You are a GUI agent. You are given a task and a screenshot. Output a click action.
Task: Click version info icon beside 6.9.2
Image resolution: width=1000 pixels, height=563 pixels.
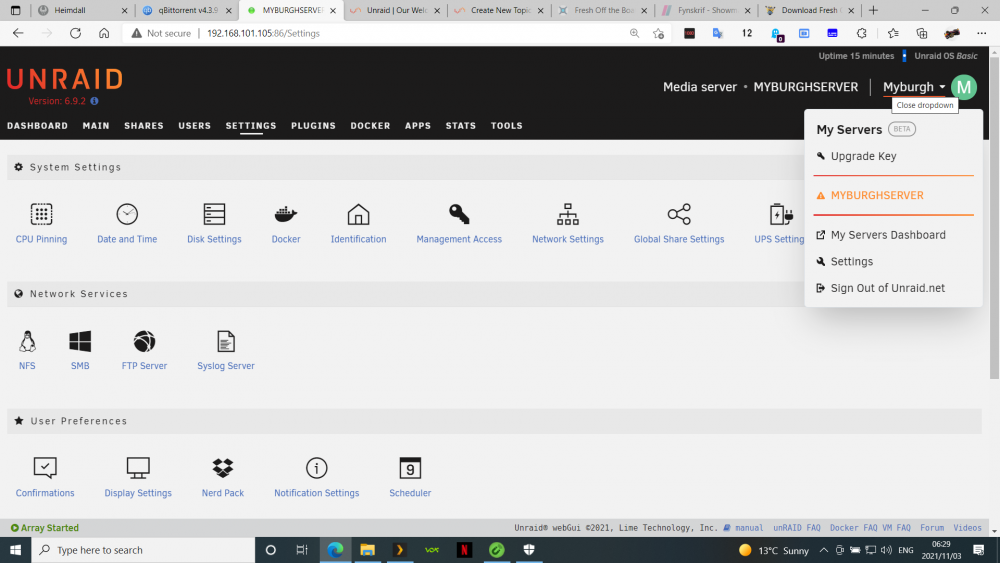tap(94, 101)
